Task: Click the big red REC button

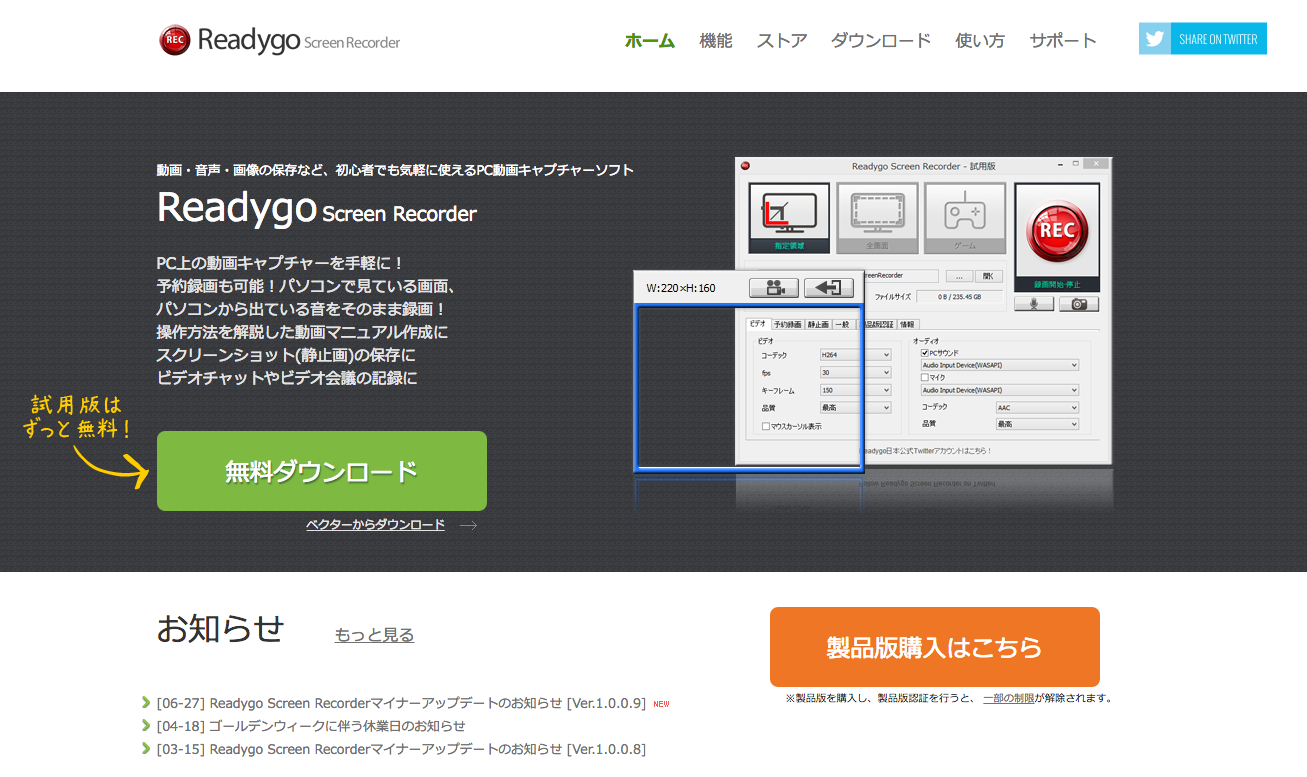Action: pos(1057,231)
